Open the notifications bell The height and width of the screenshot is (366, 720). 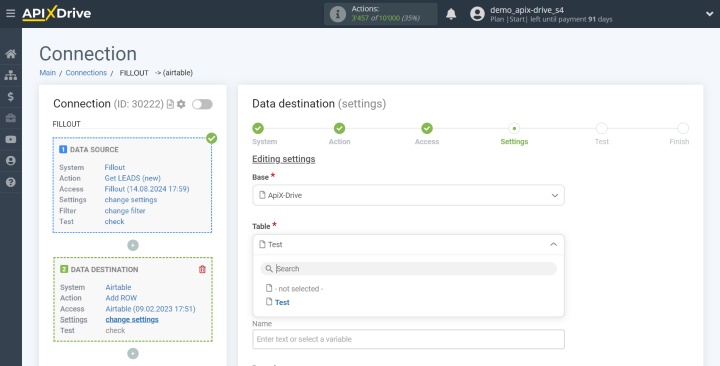pyautogui.click(x=451, y=14)
